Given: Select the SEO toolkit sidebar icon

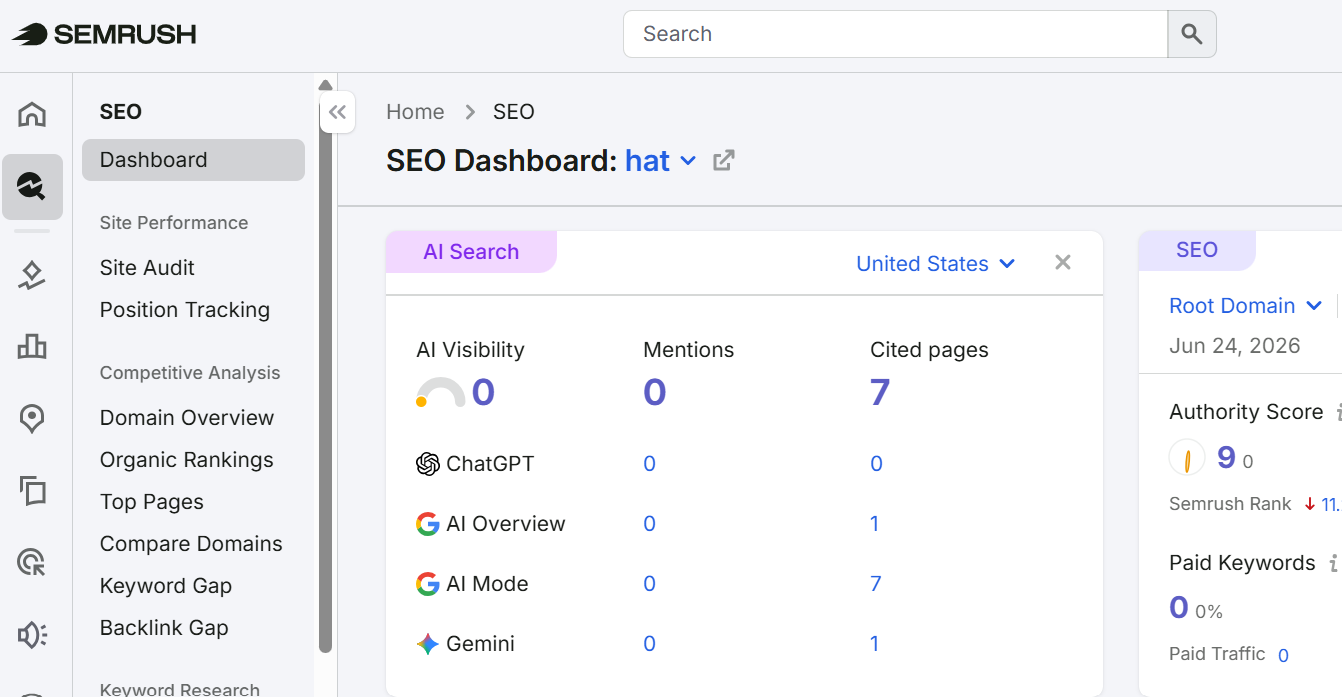Looking at the screenshot, I should [x=32, y=187].
